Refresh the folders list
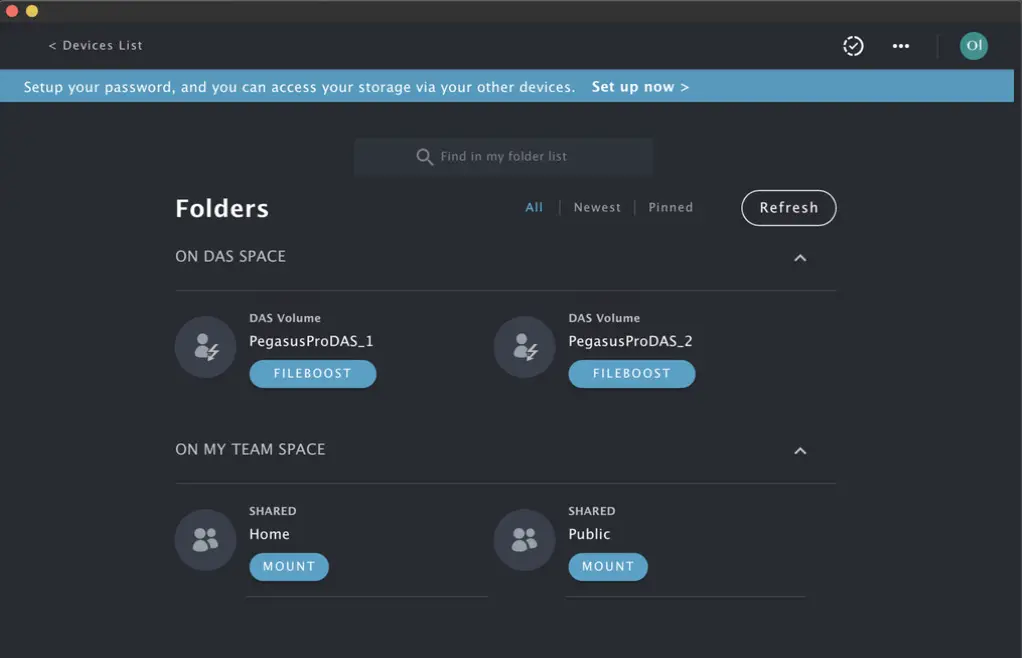 pyautogui.click(x=789, y=208)
